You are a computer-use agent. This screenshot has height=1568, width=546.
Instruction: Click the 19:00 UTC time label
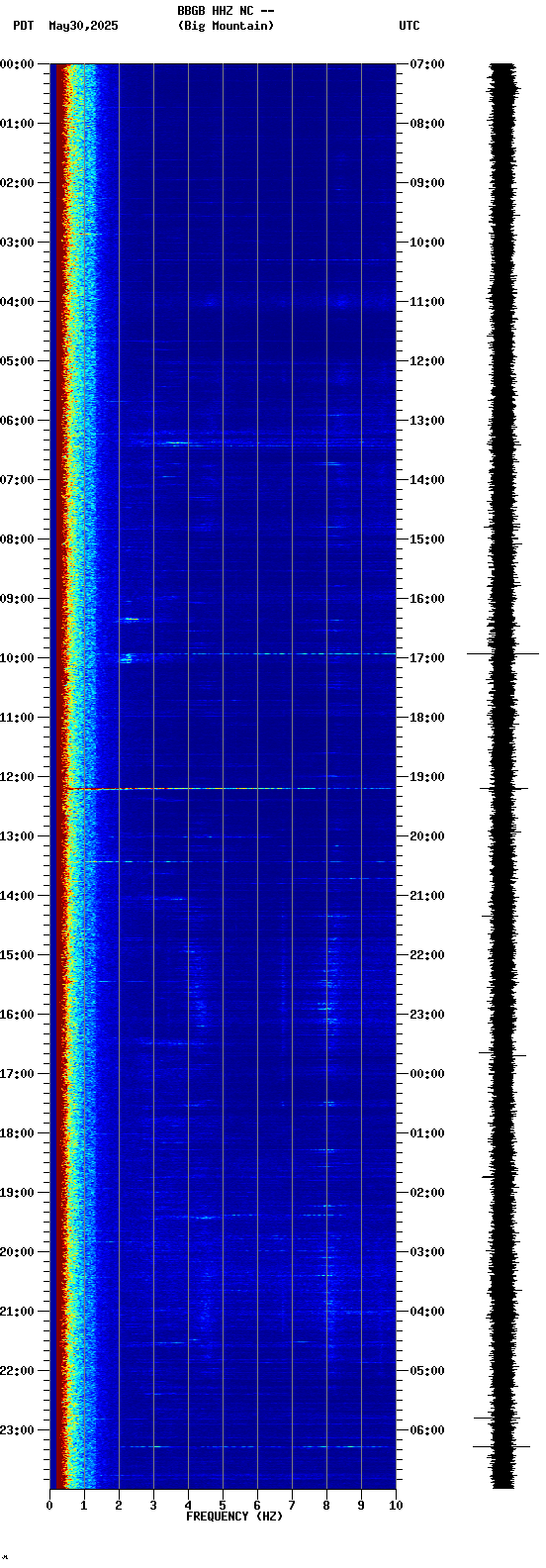(x=427, y=777)
